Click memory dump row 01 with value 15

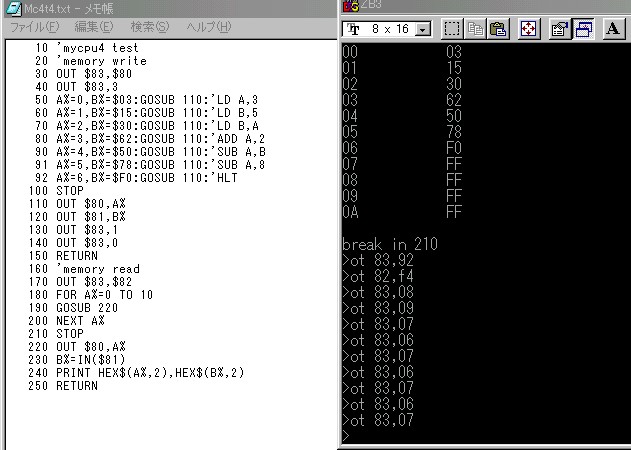[402, 68]
